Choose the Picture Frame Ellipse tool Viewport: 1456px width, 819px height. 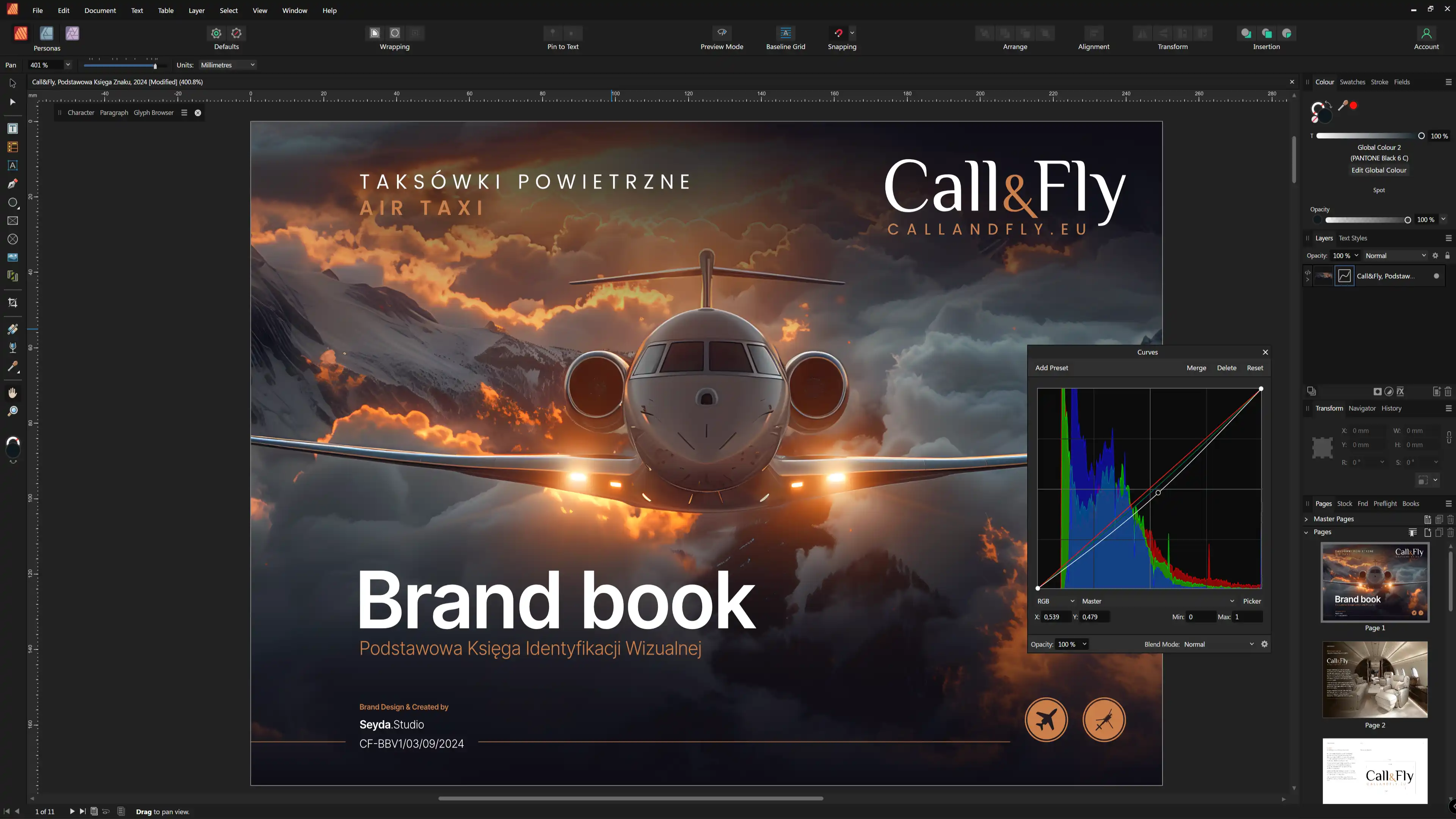13,239
